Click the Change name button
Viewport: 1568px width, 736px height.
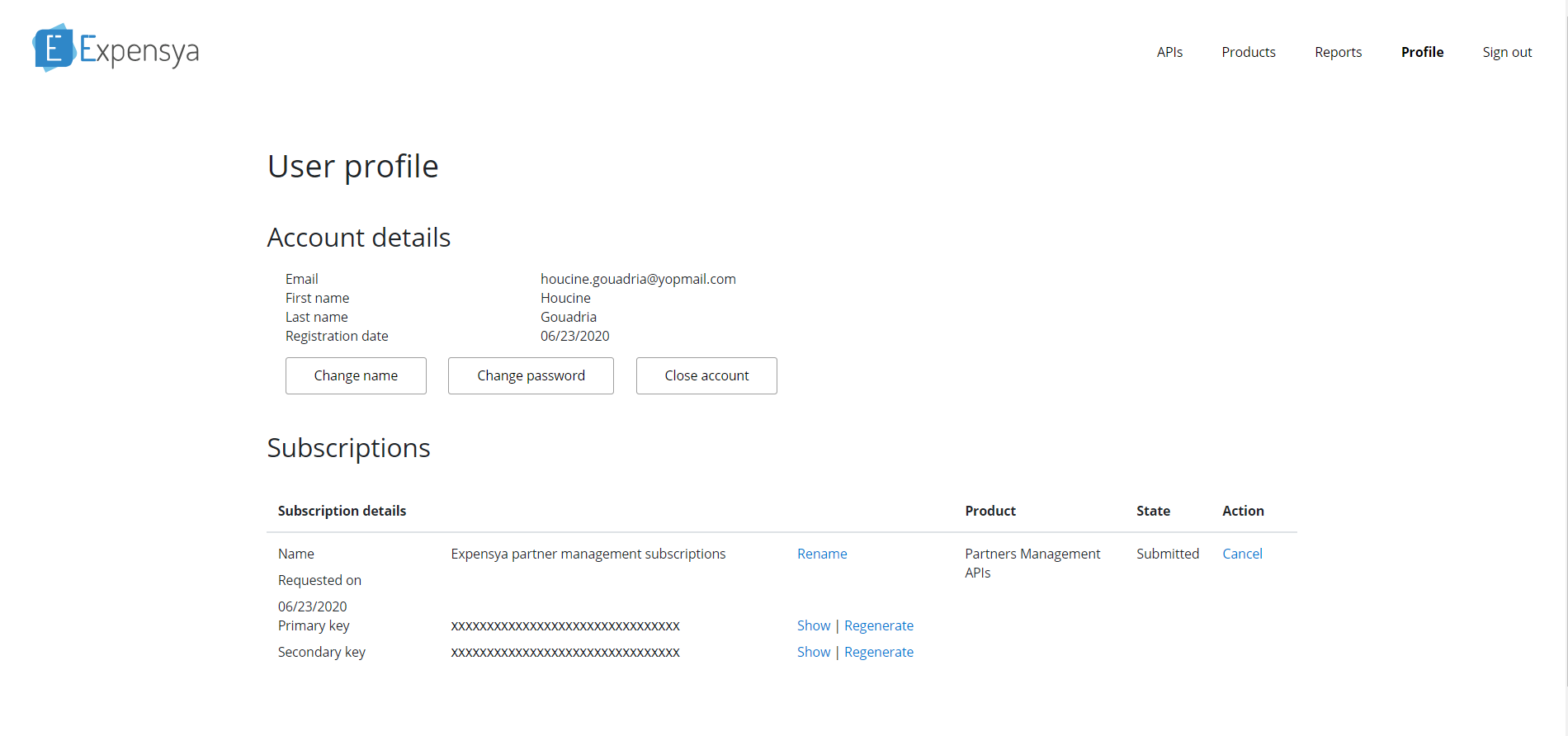coord(356,375)
